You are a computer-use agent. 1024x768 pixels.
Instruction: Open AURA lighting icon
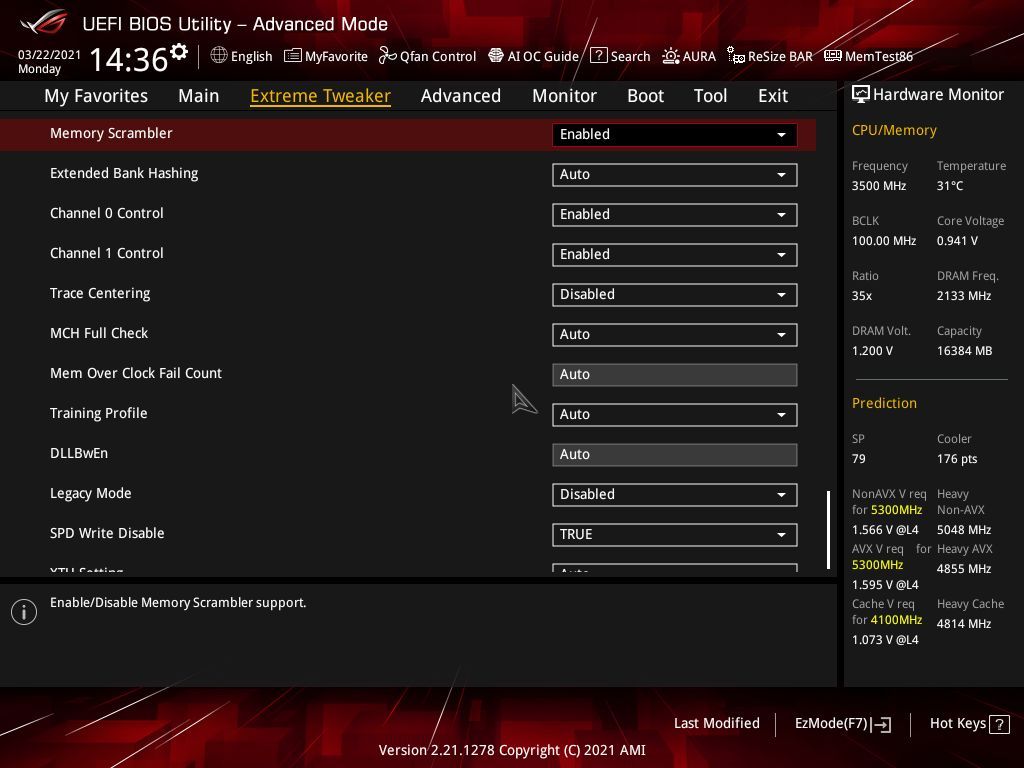click(671, 56)
